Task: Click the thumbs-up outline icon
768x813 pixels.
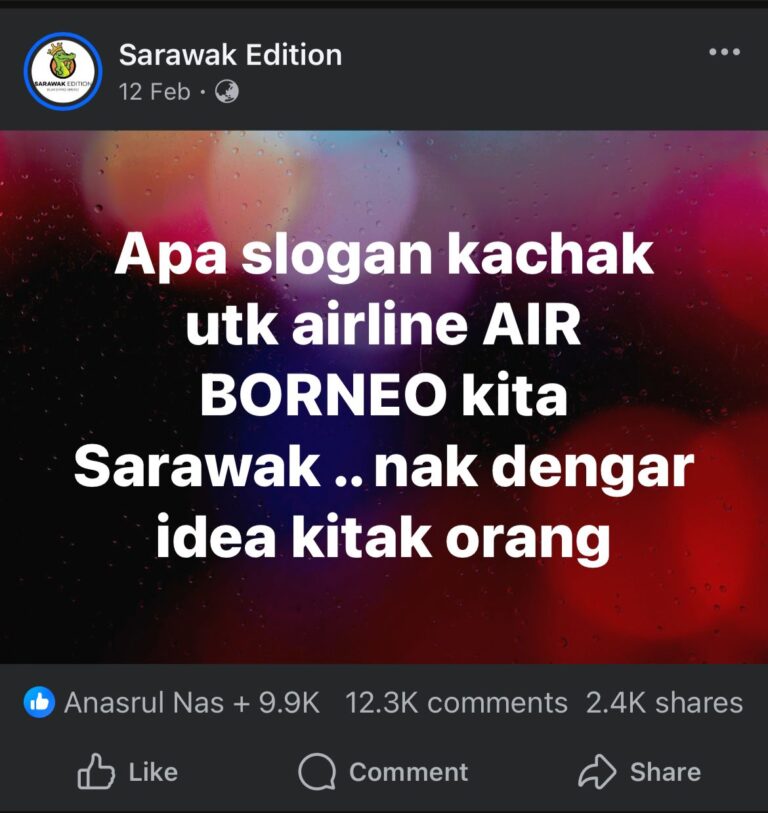Action: coord(96,772)
